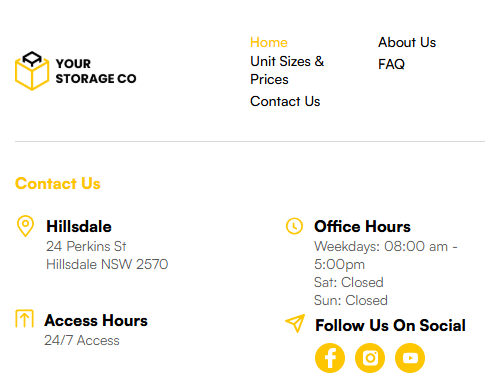This screenshot has width=500, height=392.
Task: Open the Instagram social icon
Action: coord(370,358)
